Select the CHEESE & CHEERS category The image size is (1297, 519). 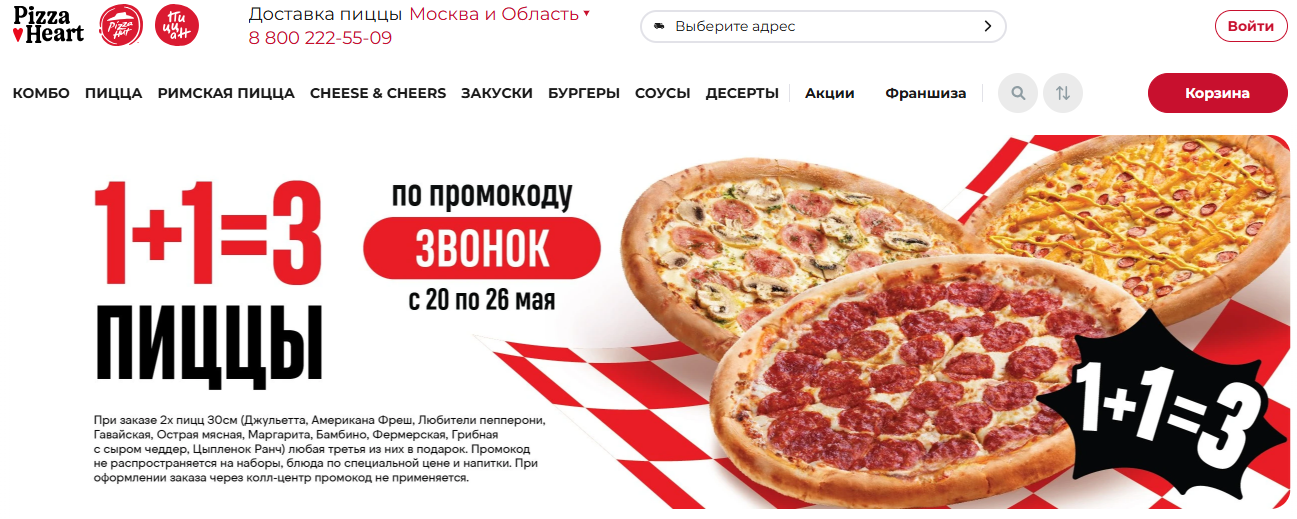tap(378, 93)
